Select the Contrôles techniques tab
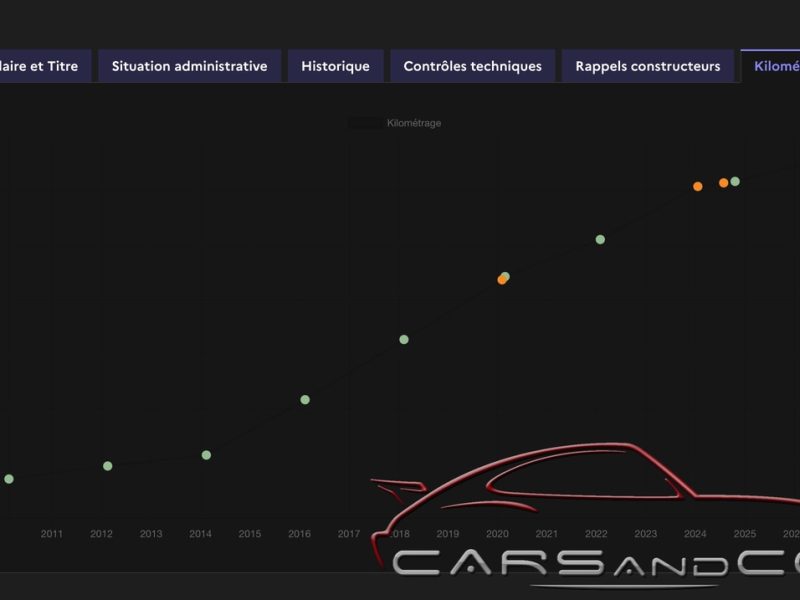Image resolution: width=800 pixels, height=600 pixels. click(472, 66)
